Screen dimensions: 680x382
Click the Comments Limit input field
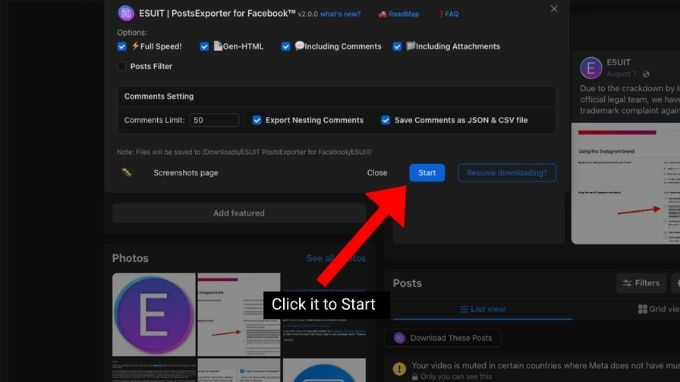pos(214,120)
